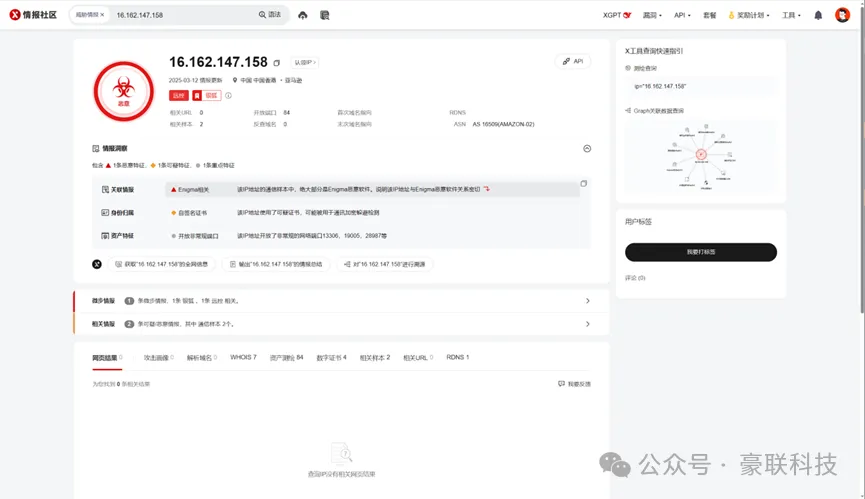Click the 情报社区 logo
The width and height of the screenshot is (865, 499).
(33, 15)
